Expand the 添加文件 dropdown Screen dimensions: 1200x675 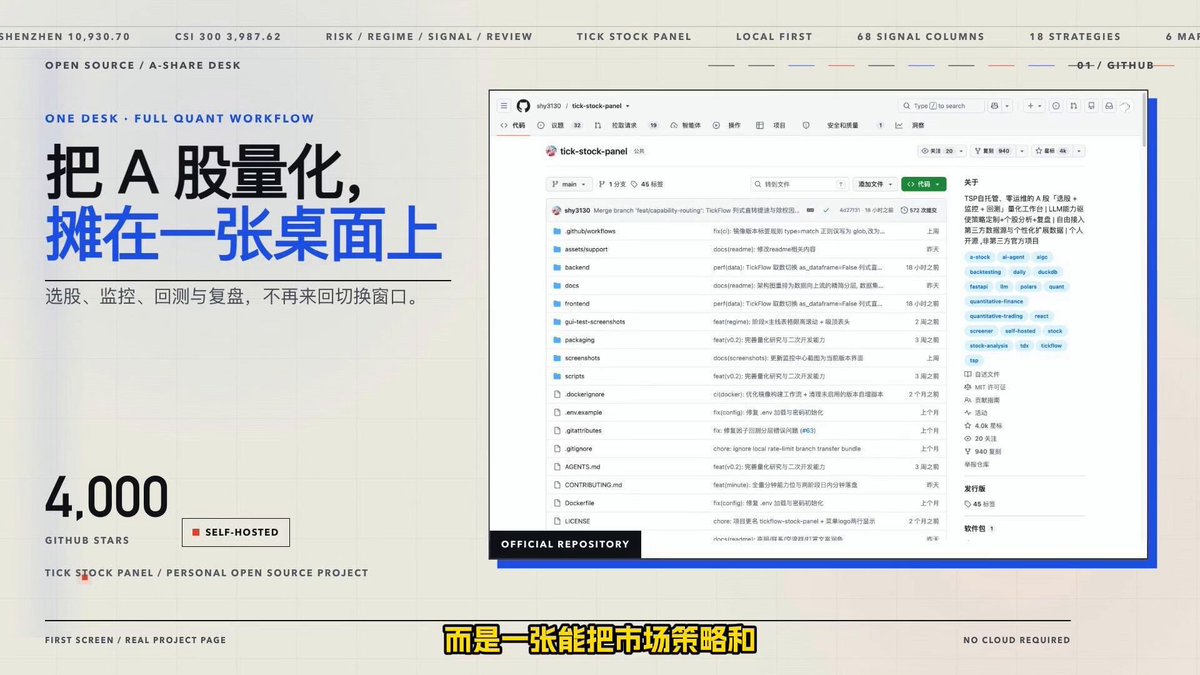pyautogui.click(x=874, y=184)
